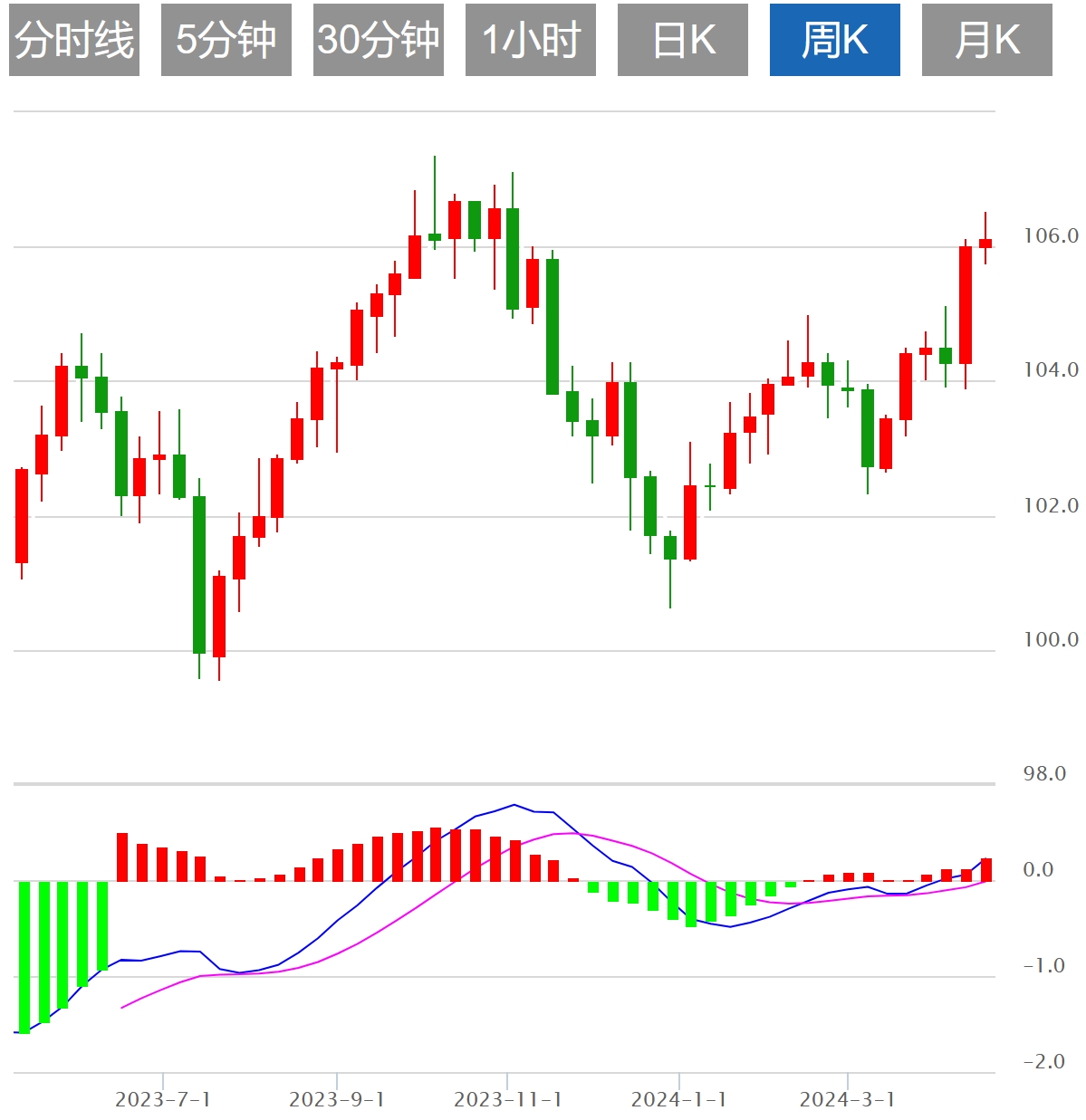The width and height of the screenshot is (1086, 1120).
Task: Switch to the 分时线 tab
Action: click(x=74, y=40)
